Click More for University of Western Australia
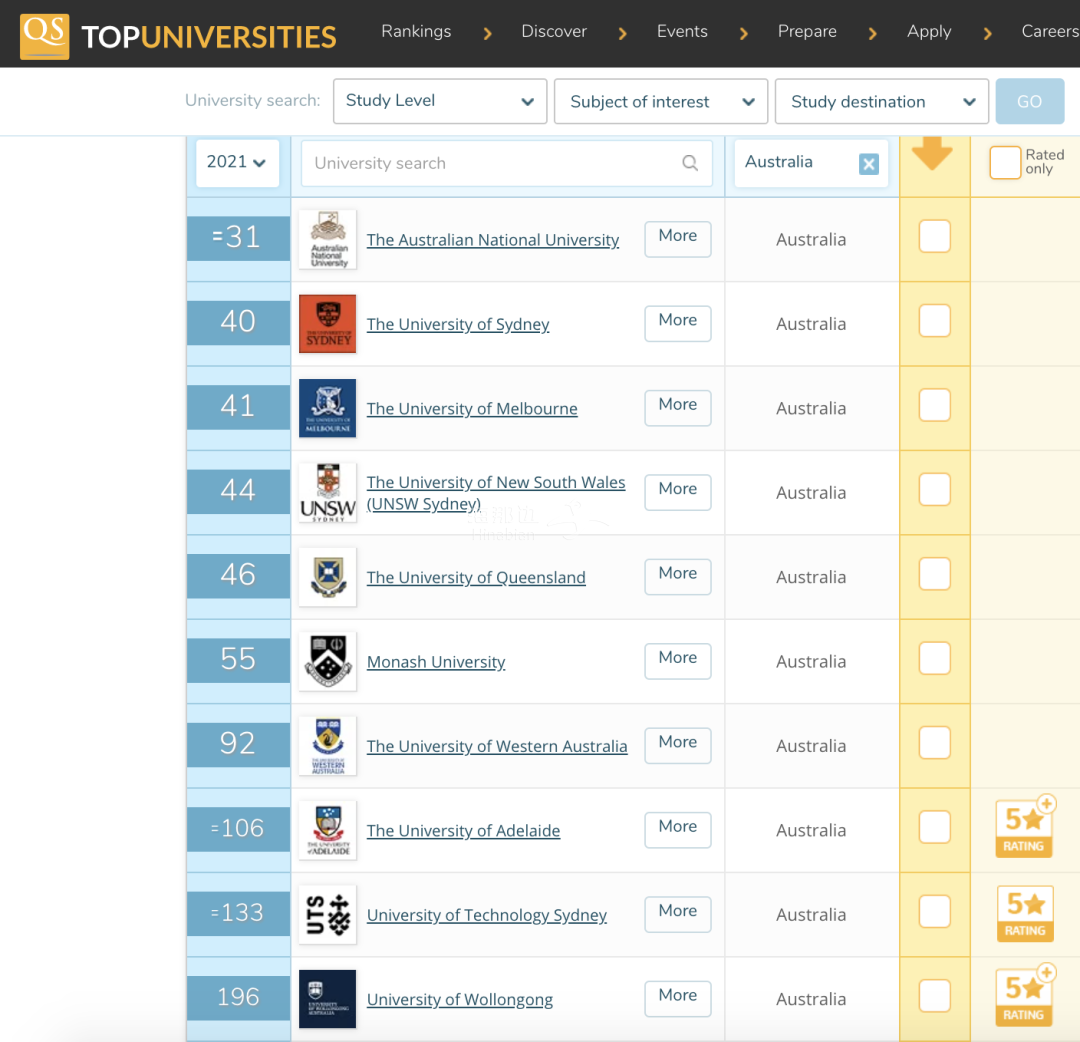The height and width of the screenshot is (1042, 1080). pyautogui.click(x=678, y=745)
